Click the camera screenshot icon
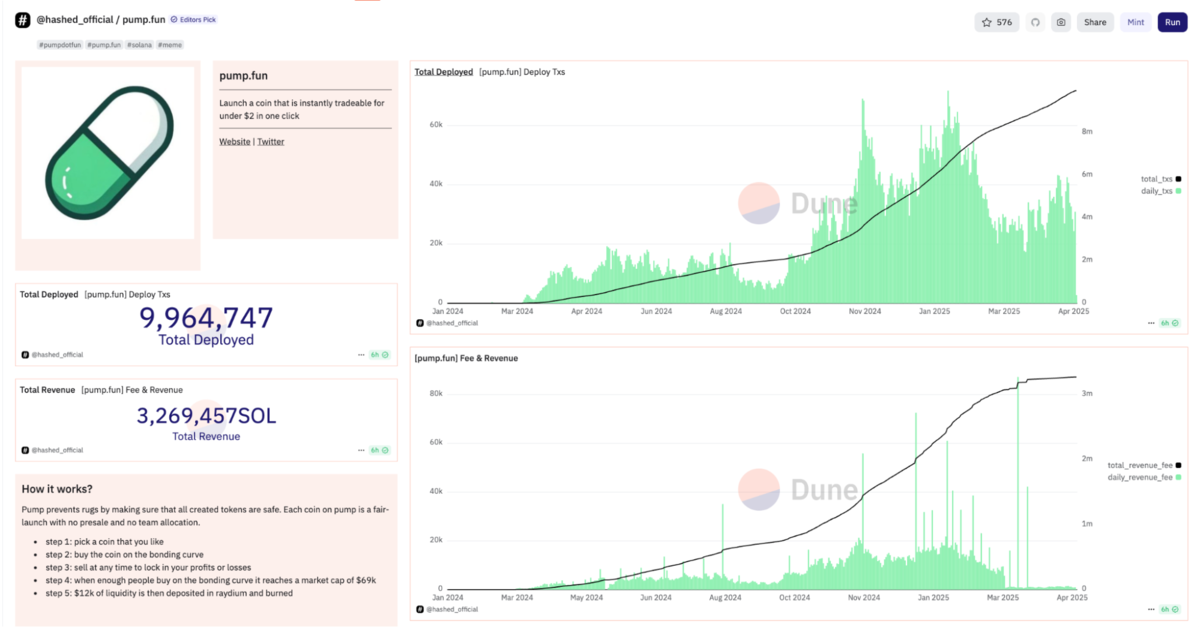Screen dimensions: 1200x627 [x=1061, y=22]
